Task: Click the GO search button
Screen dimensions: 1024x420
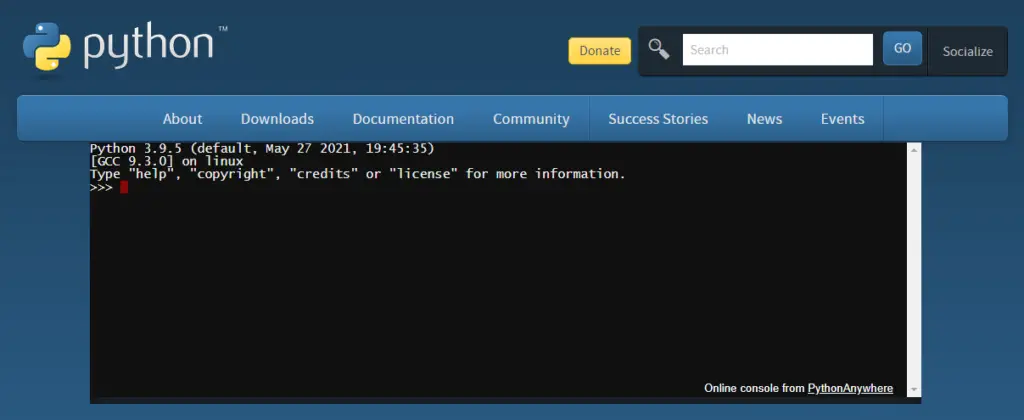Action: tap(903, 48)
